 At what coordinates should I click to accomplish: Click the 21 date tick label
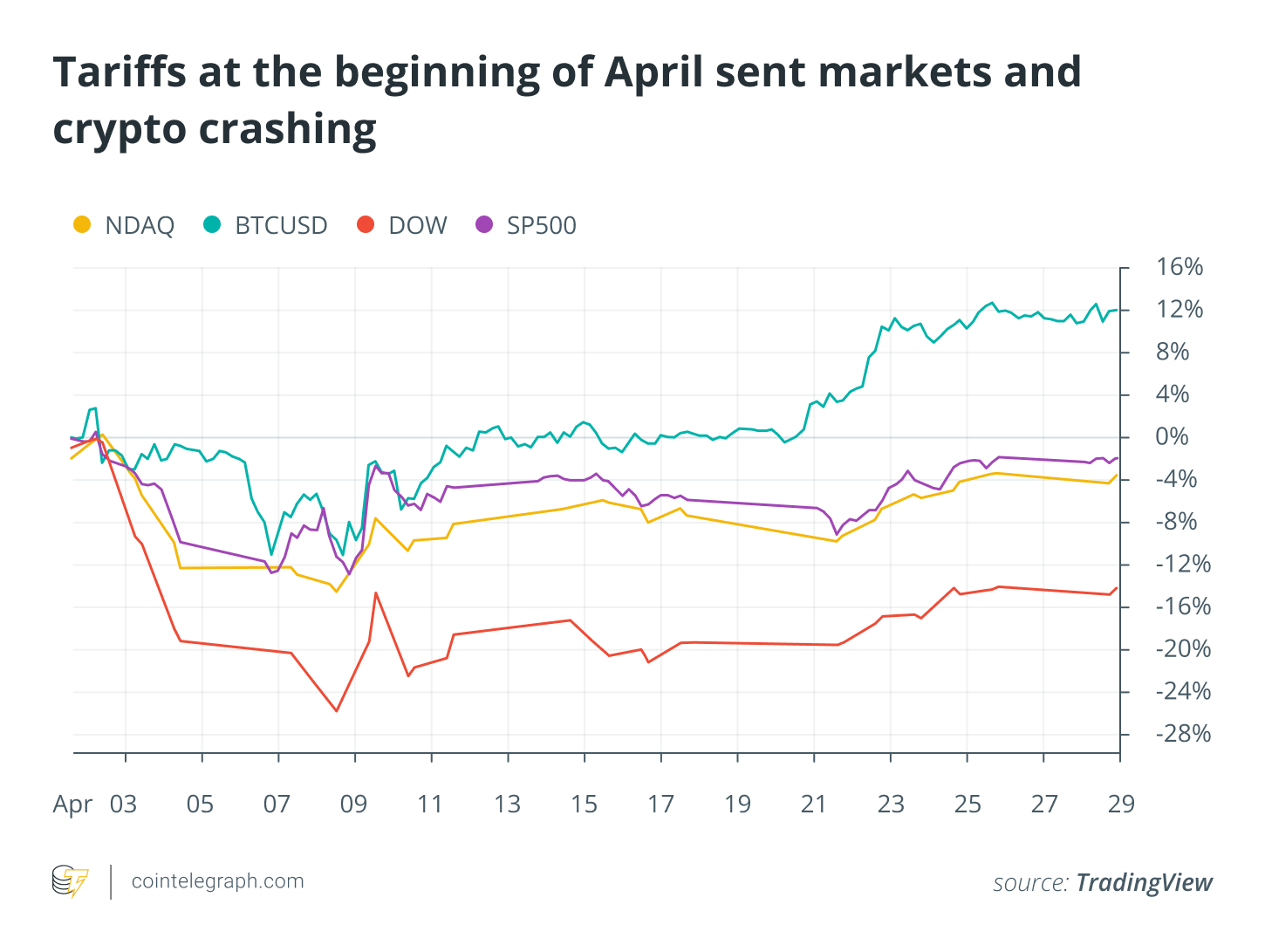click(x=813, y=804)
